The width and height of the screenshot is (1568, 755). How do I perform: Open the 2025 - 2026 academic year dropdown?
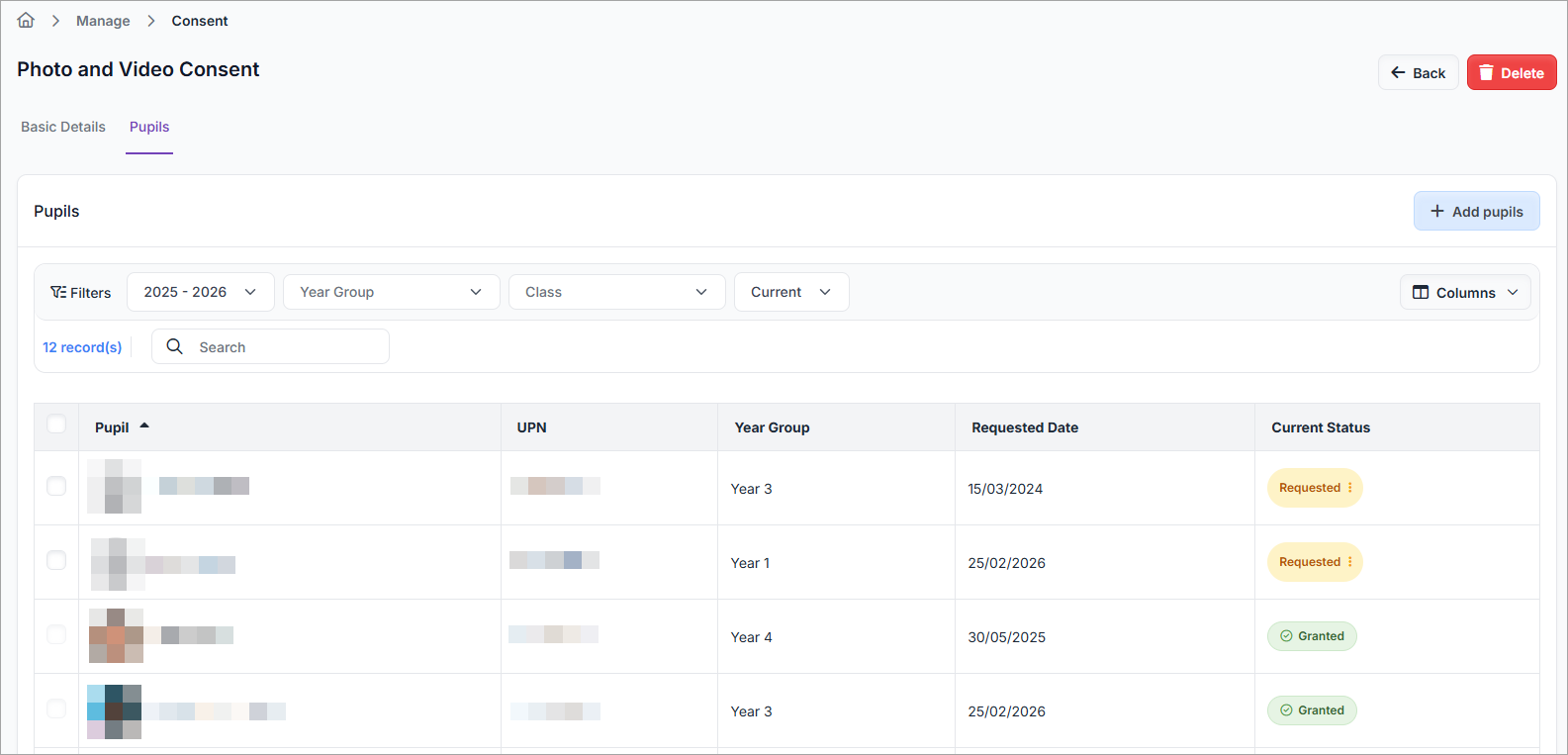point(200,293)
